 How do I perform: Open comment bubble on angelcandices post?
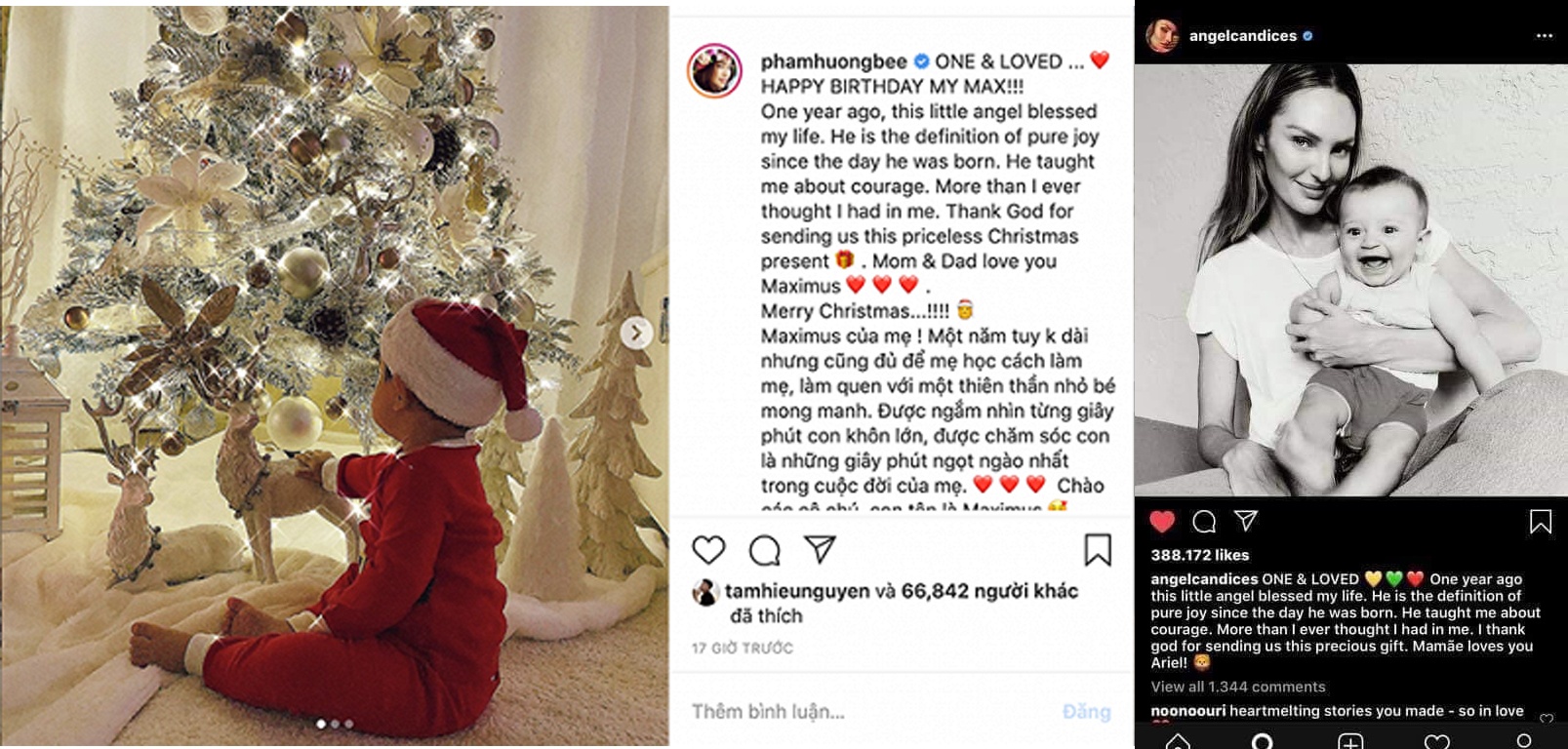coord(1204,522)
